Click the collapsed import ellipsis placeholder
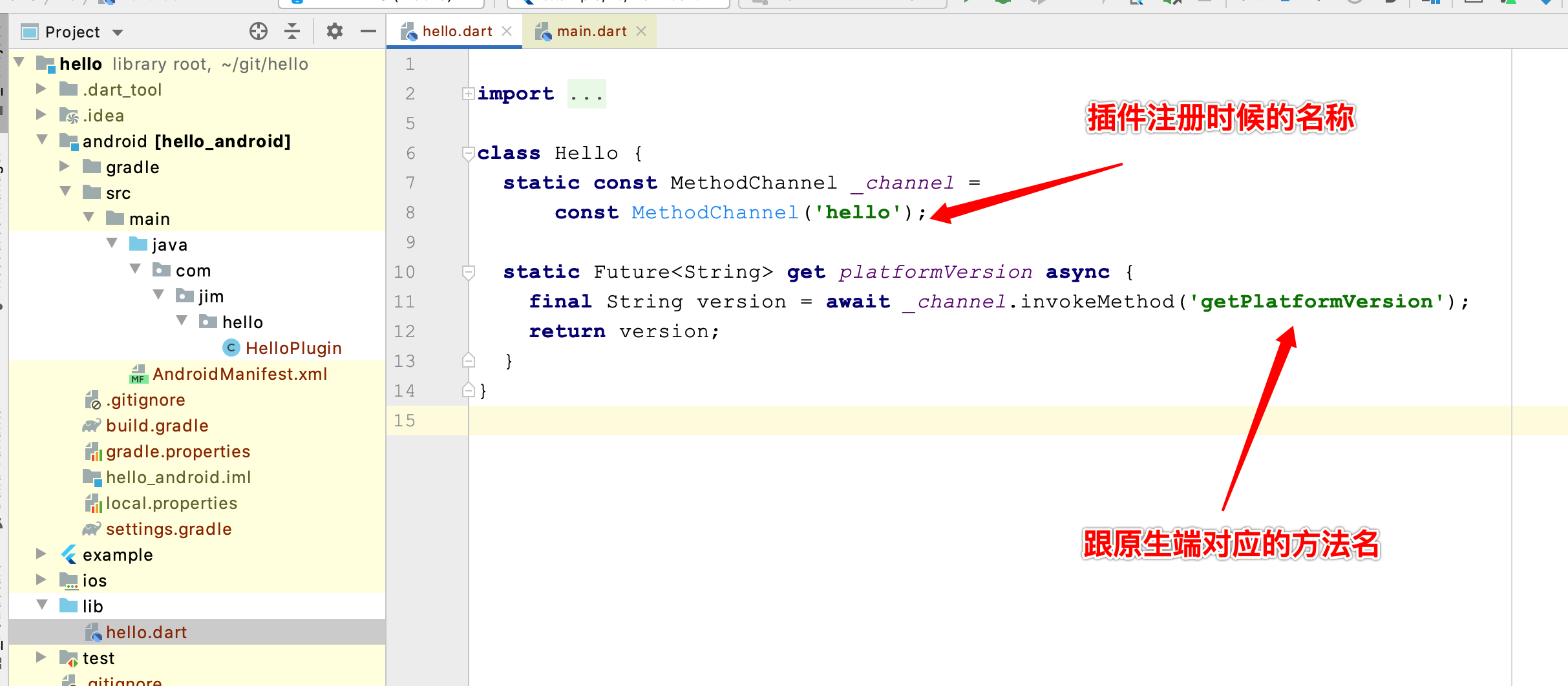 pyautogui.click(x=587, y=94)
